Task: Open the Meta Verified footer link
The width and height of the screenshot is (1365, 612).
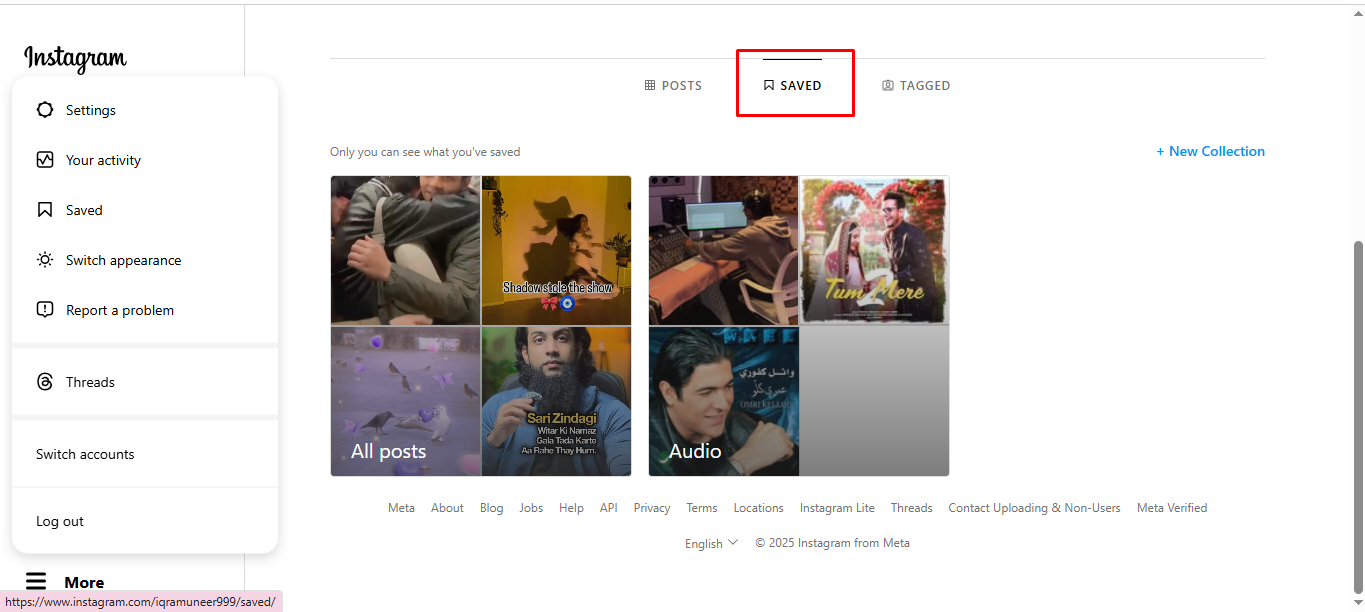Action: click(1171, 508)
